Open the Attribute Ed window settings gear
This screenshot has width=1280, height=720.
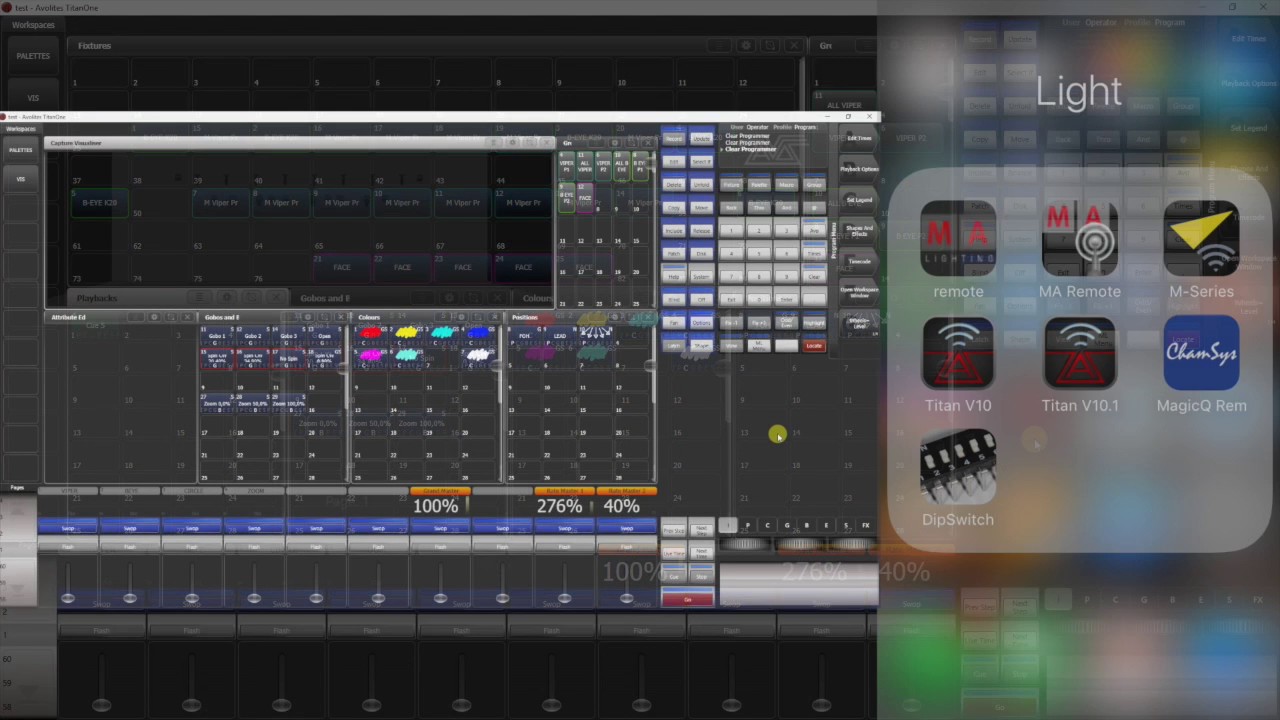pos(154,317)
